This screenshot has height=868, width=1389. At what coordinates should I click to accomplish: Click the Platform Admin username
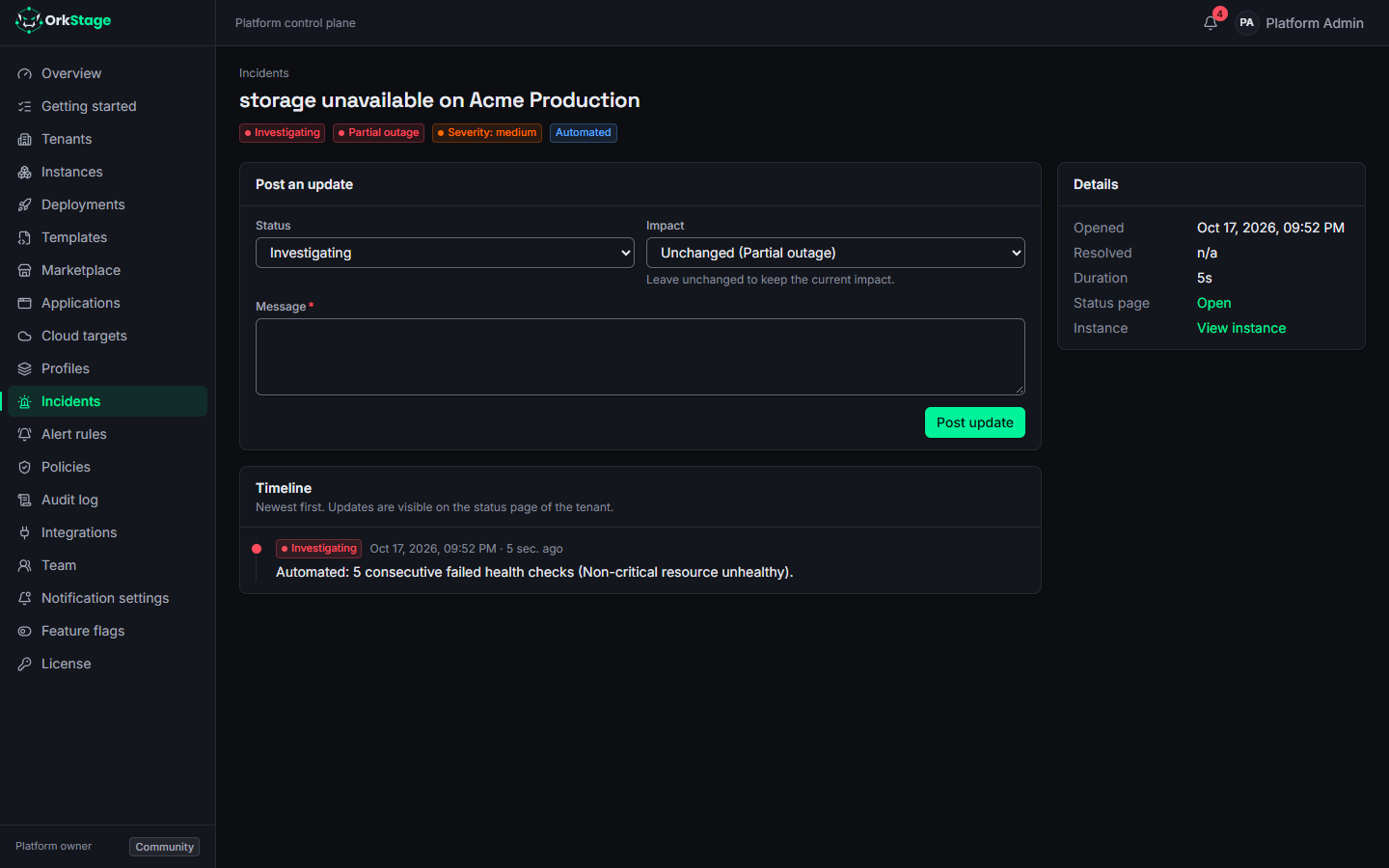[1314, 23]
